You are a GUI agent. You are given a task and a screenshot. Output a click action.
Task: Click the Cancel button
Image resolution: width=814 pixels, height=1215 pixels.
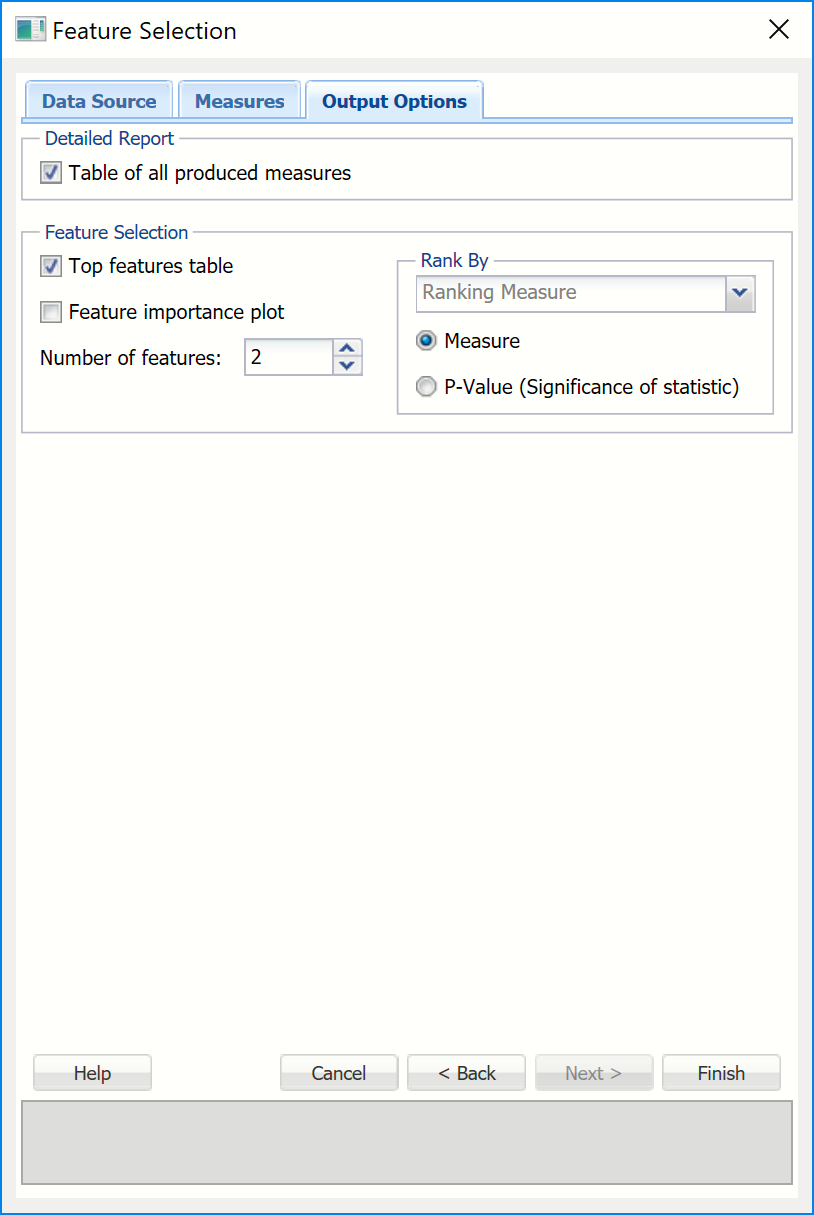click(x=338, y=1072)
